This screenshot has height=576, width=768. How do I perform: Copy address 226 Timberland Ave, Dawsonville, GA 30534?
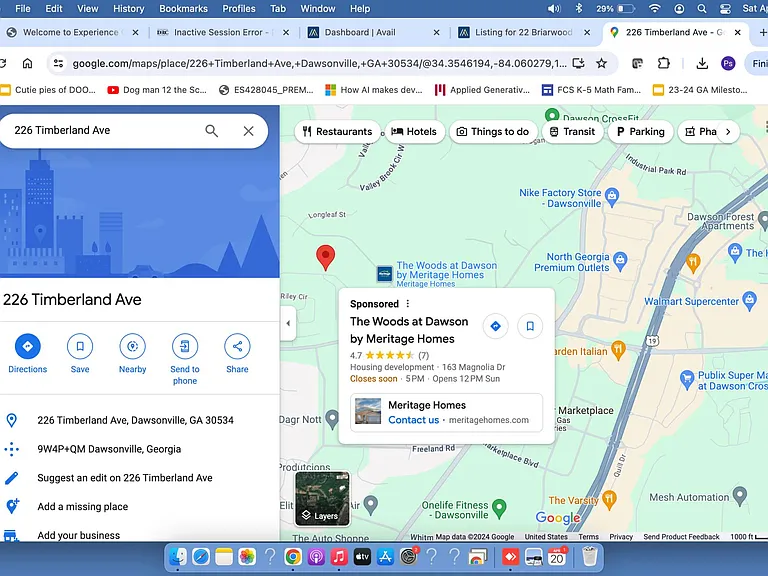pyautogui.click(x=135, y=420)
